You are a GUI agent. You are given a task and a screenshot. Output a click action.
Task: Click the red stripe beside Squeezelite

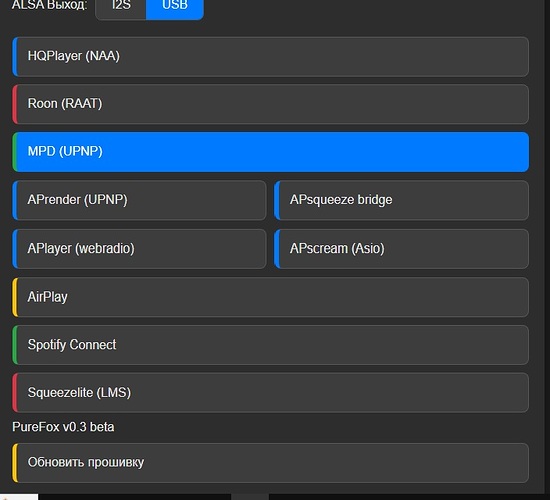point(15,393)
